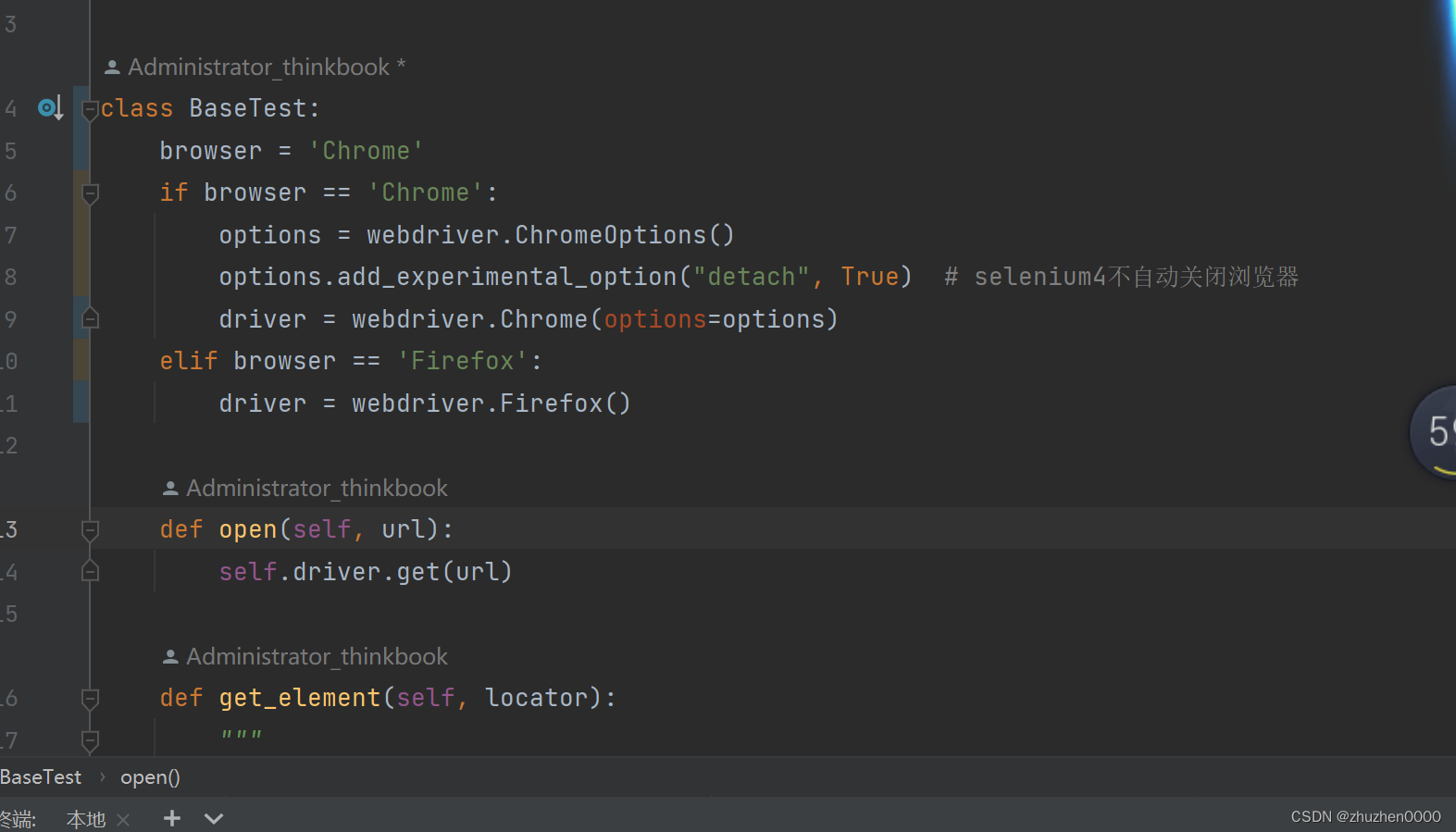1456x832 pixels.
Task: Click locator parameter in get_element
Action: (x=537, y=698)
